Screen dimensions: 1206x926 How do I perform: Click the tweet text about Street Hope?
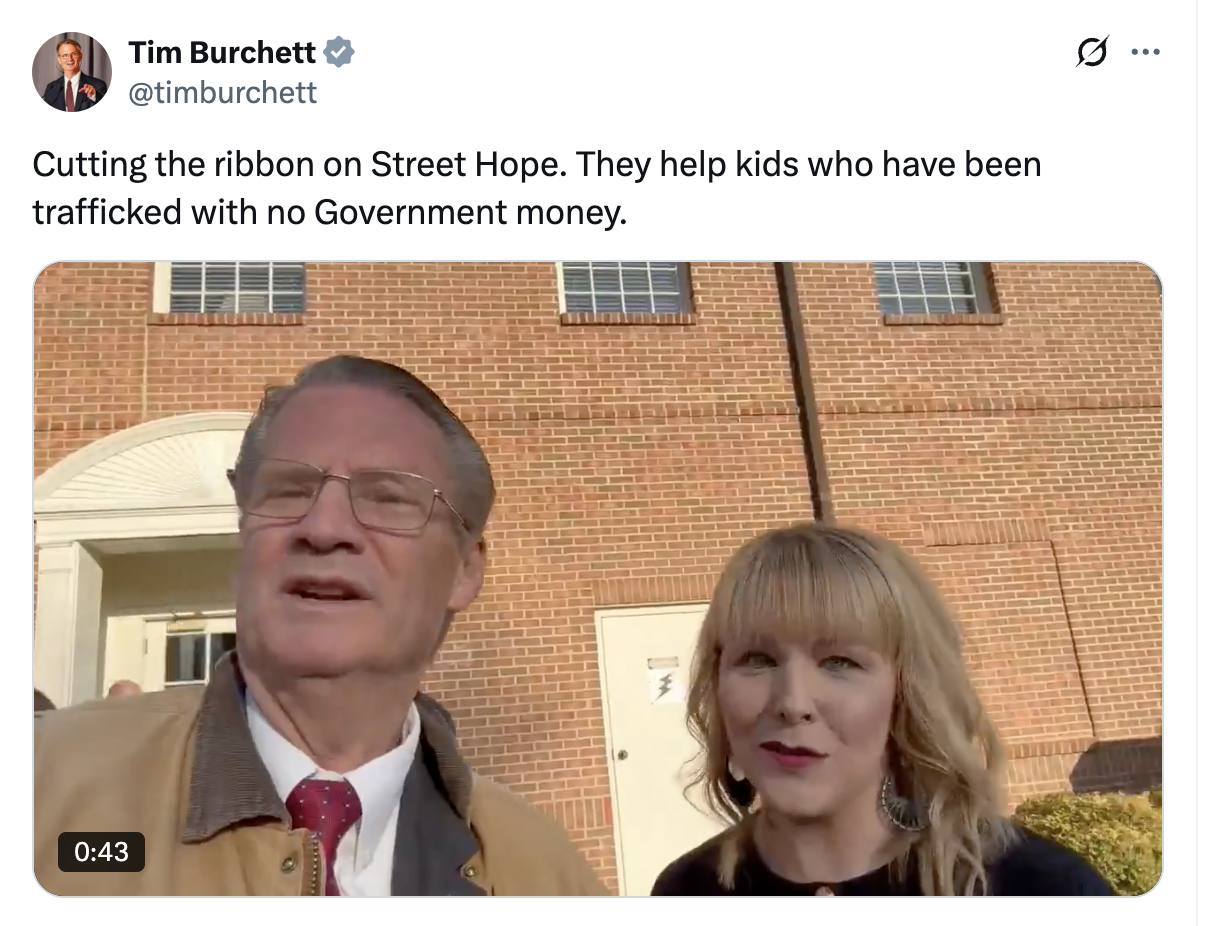(x=537, y=187)
